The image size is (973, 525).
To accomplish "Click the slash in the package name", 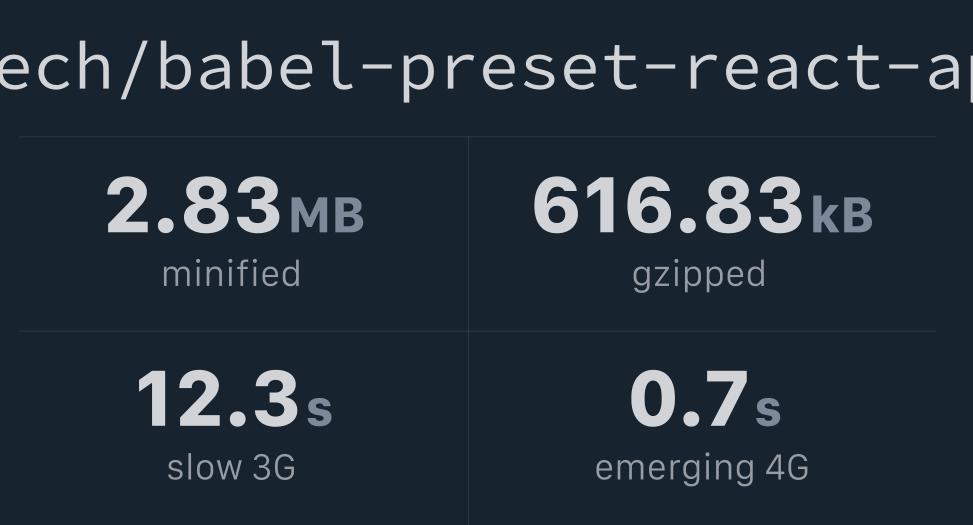I will click(x=135, y=68).
